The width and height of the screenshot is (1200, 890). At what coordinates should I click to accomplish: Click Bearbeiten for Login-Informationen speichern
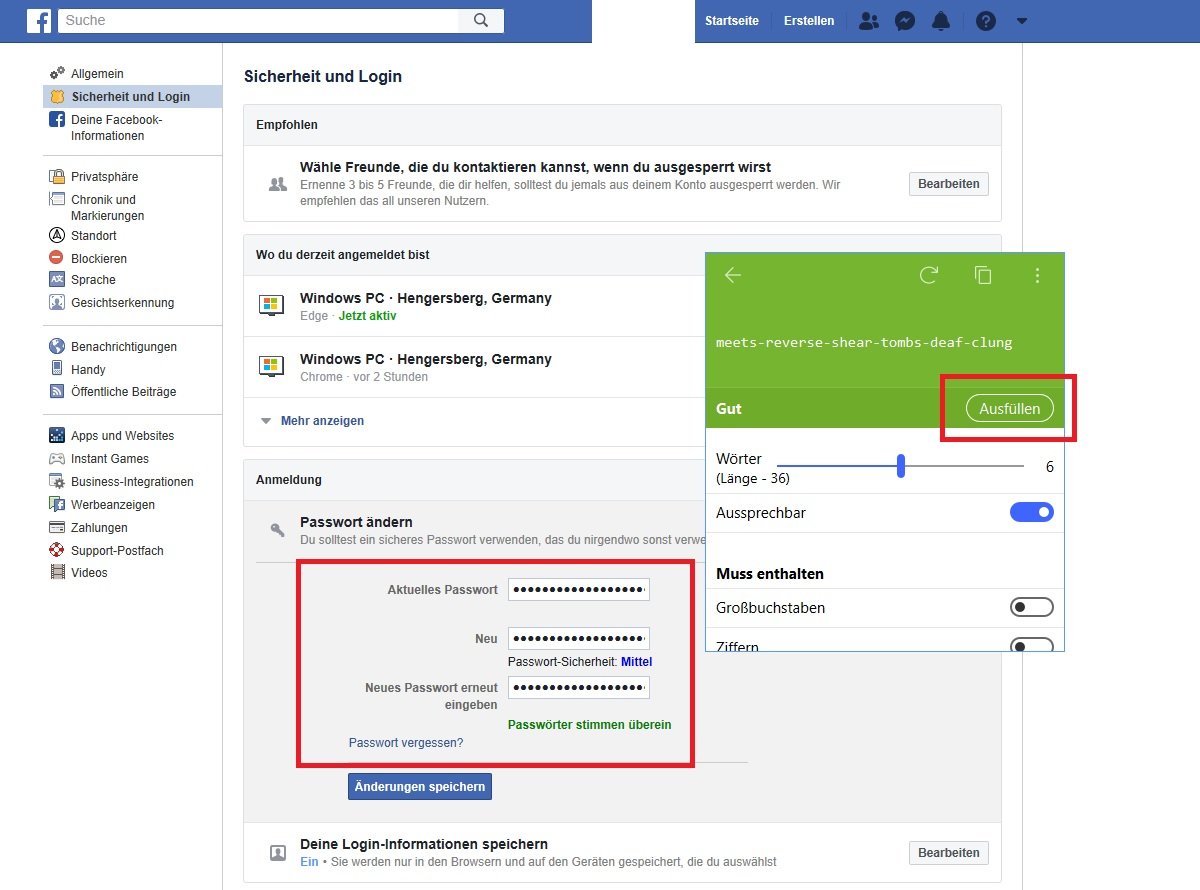(949, 853)
